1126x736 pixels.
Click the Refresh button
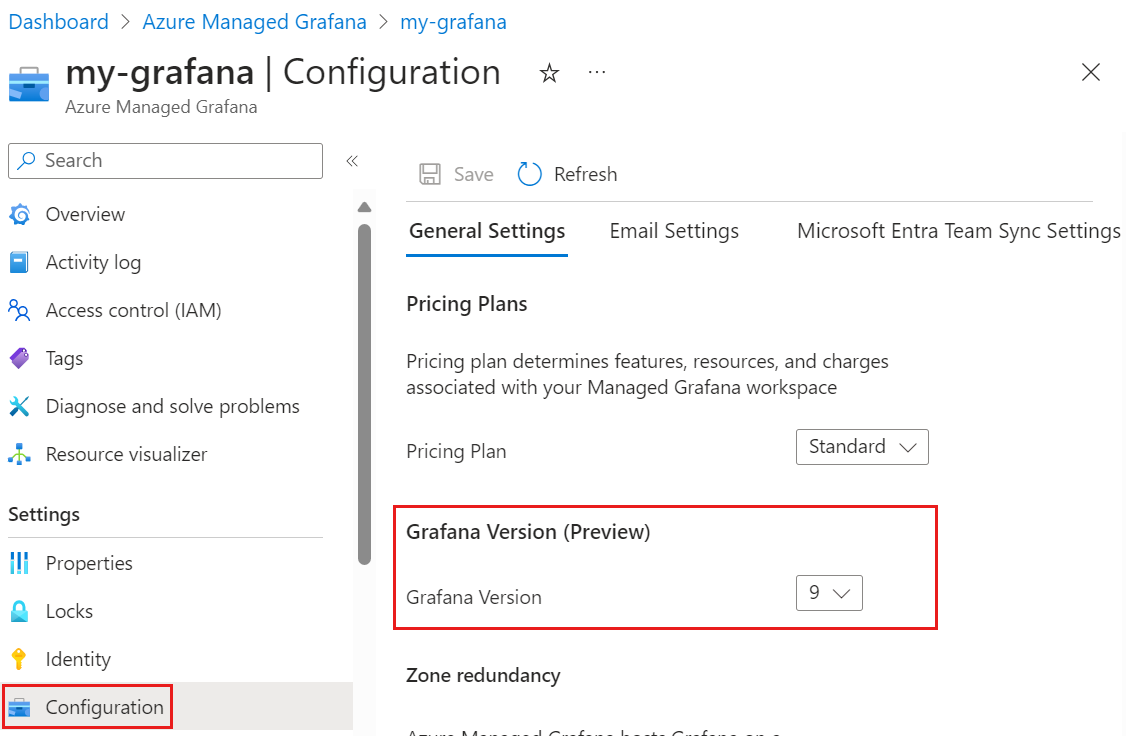point(568,174)
